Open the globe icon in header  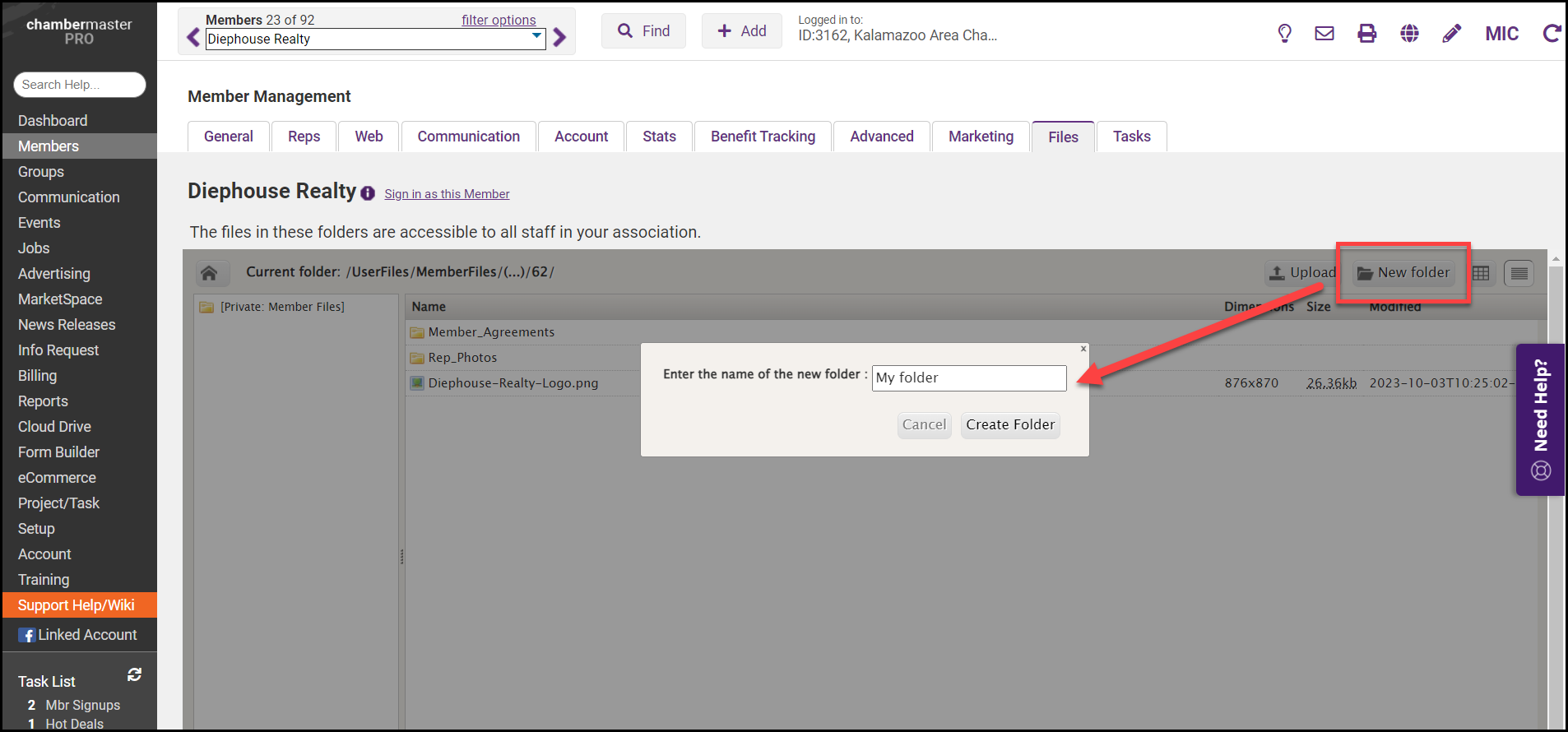[1409, 34]
